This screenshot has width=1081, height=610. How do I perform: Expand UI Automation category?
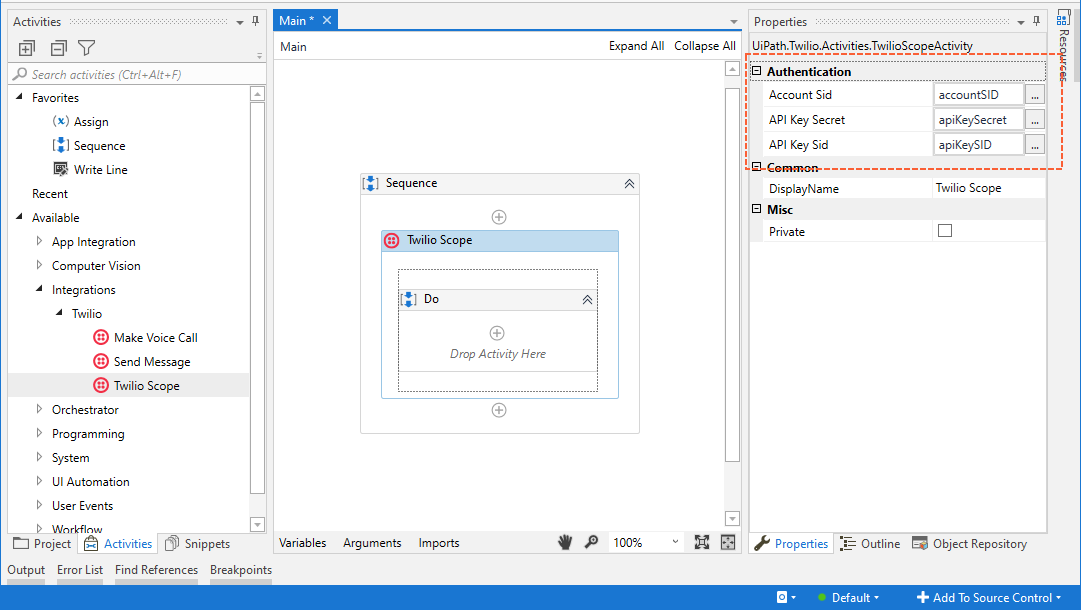click(x=39, y=481)
